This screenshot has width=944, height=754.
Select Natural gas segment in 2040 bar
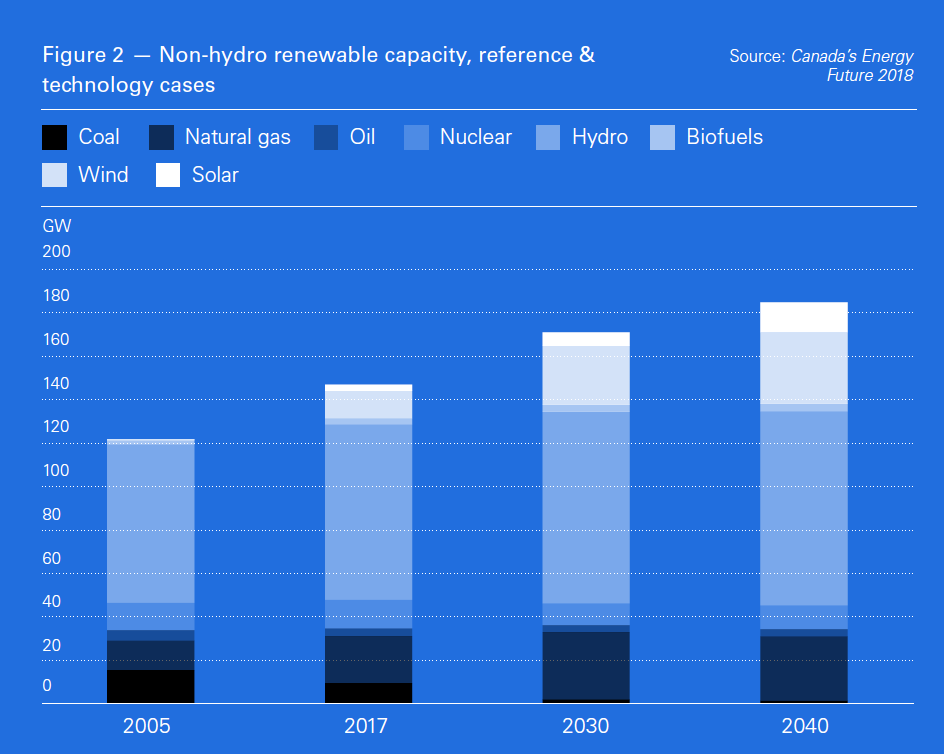point(804,668)
